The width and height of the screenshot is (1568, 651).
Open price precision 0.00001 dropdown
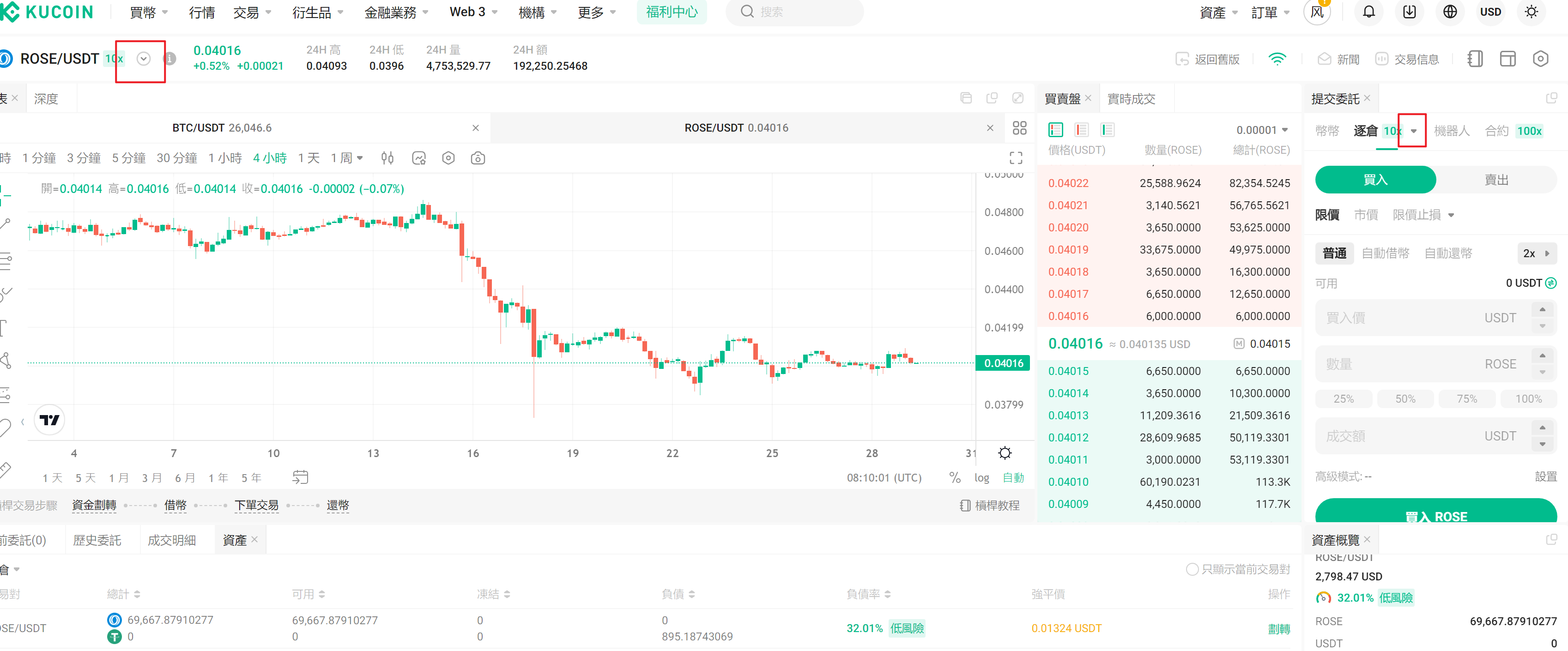click(x=1262, y=130)
